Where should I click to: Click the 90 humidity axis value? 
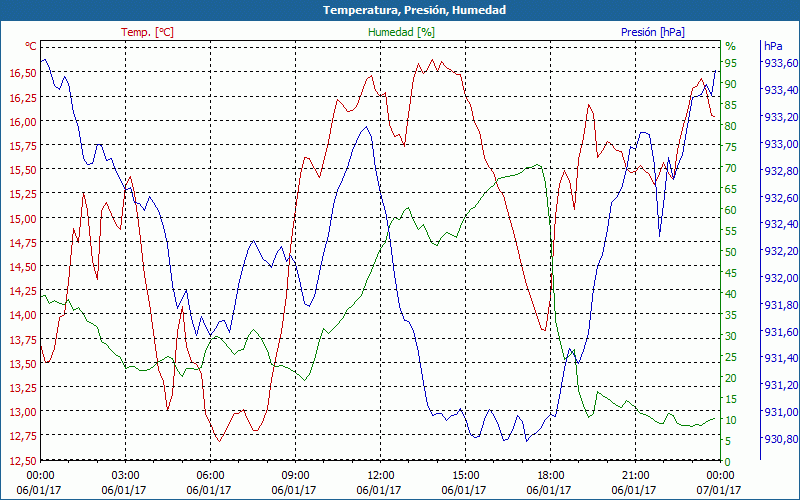pos(731,84)
